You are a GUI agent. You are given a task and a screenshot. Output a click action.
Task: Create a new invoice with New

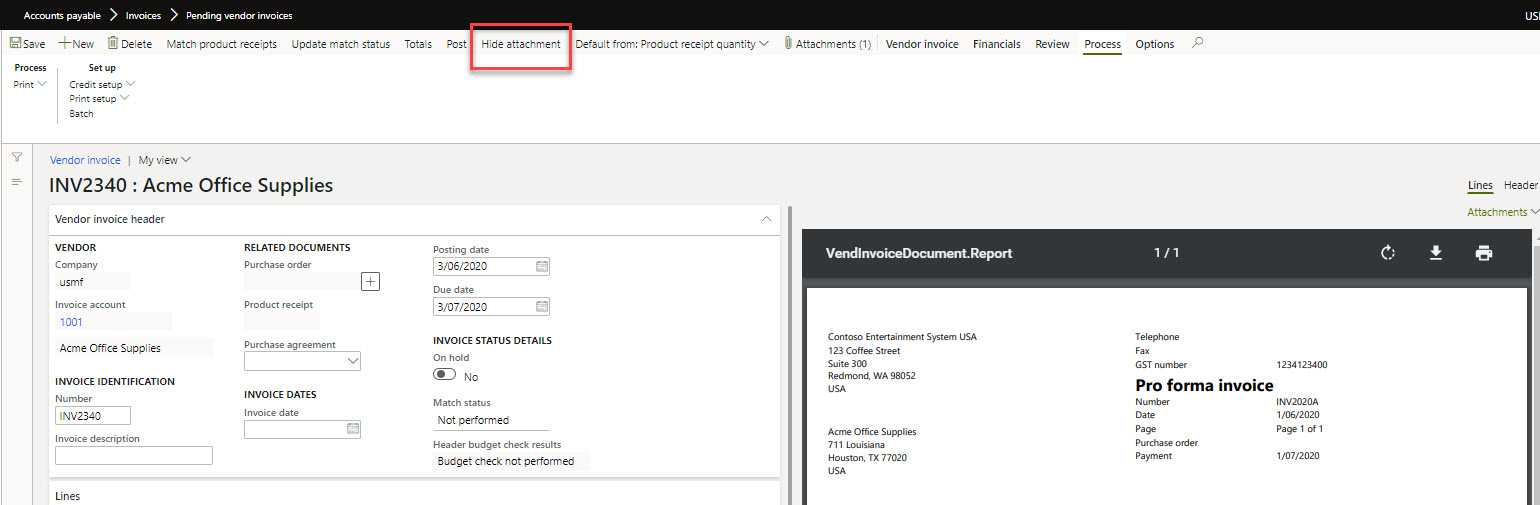click(x=77, y=44)
